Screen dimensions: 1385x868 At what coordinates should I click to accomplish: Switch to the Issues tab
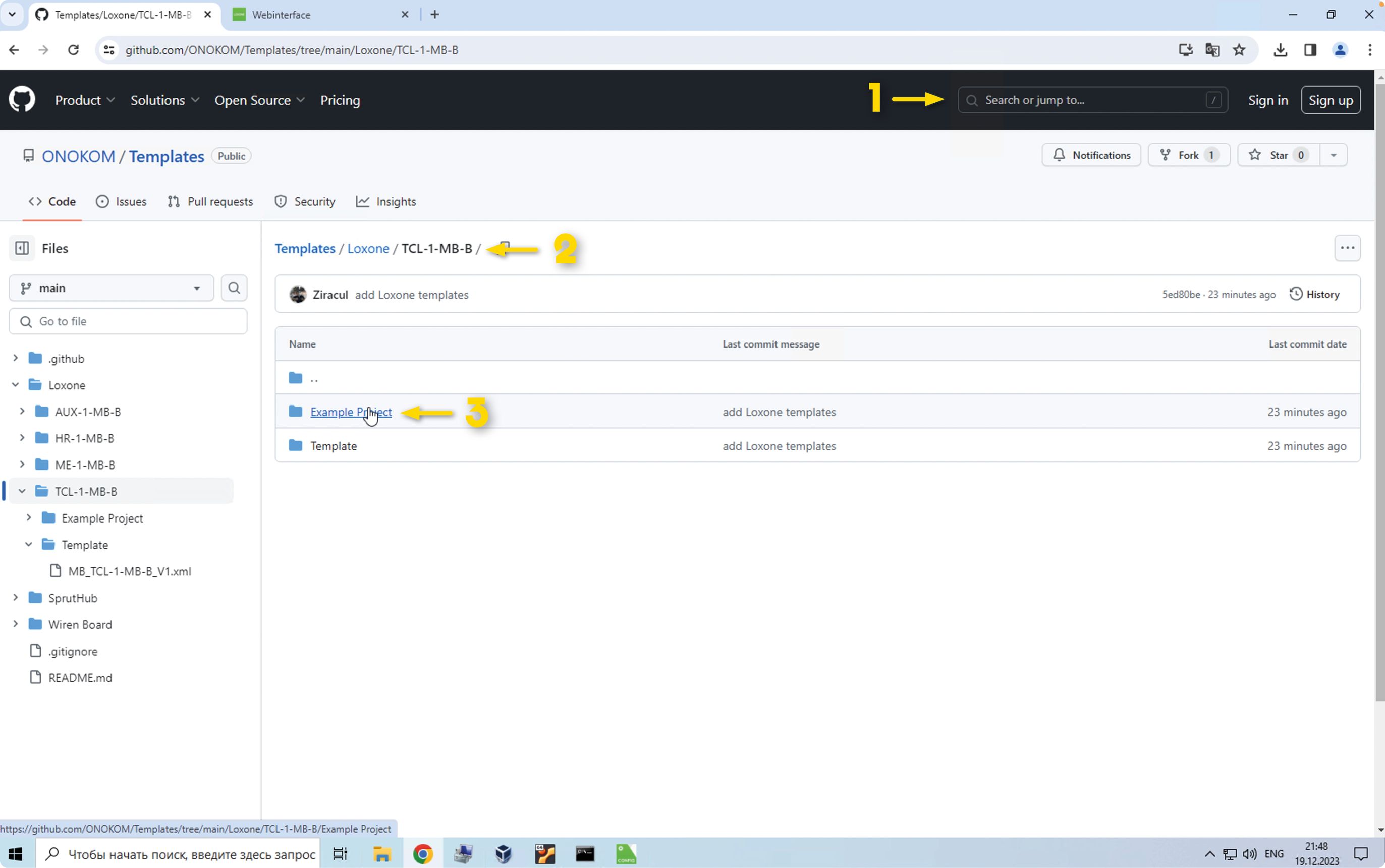pos(121,202)
